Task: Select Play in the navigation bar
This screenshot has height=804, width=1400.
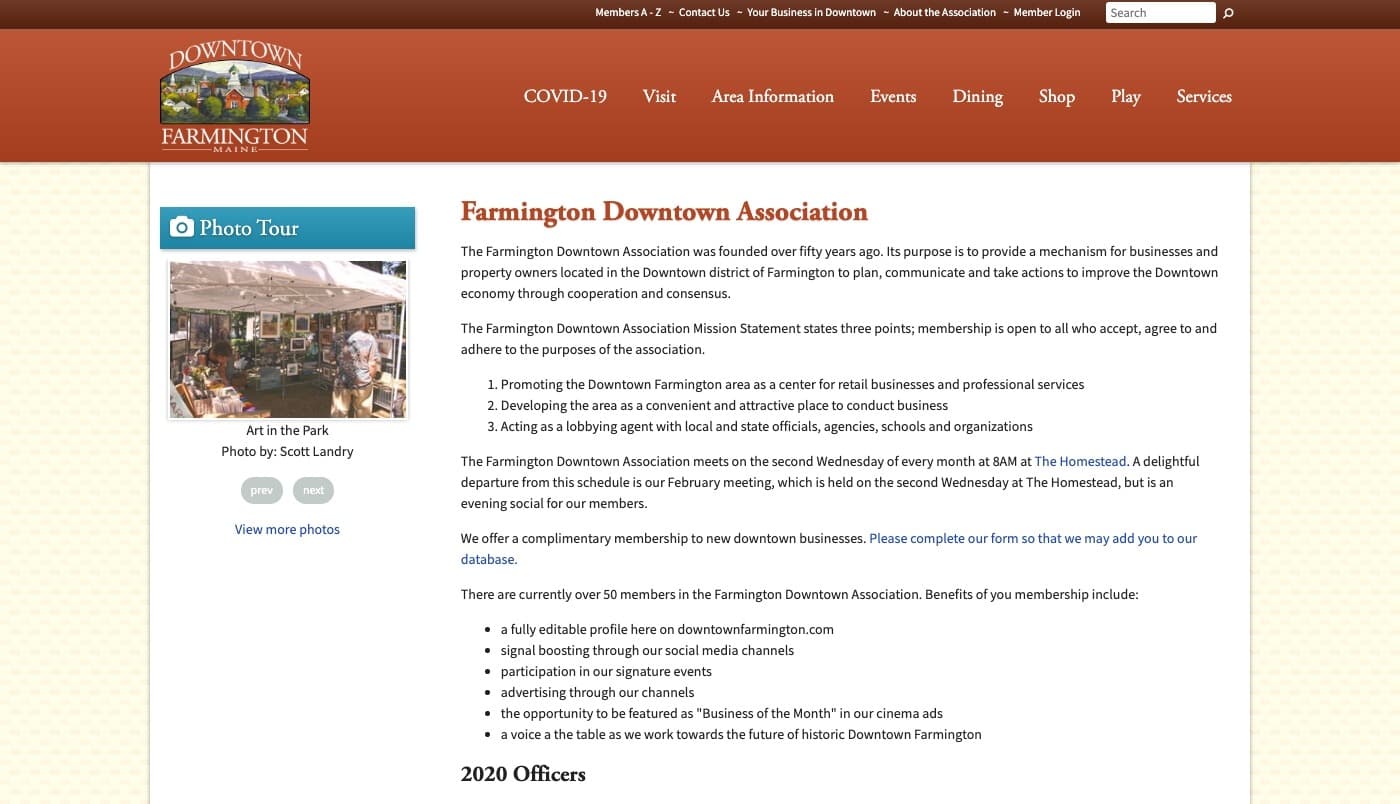Action: click(x=1125, y=96)
